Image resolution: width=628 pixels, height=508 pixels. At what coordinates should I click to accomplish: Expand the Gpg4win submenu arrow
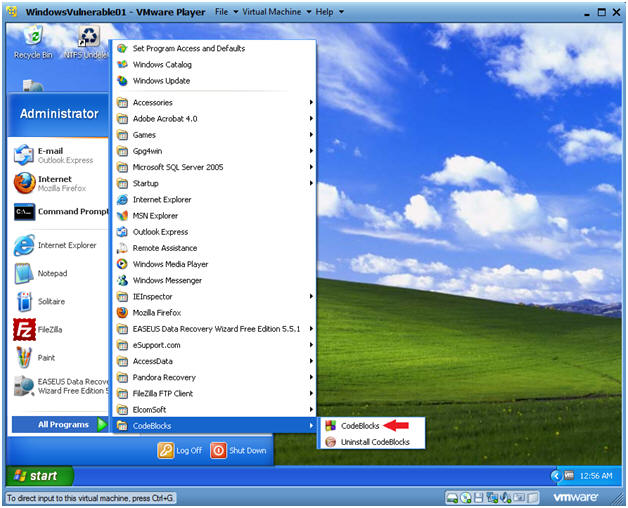(x=311, y=151)
